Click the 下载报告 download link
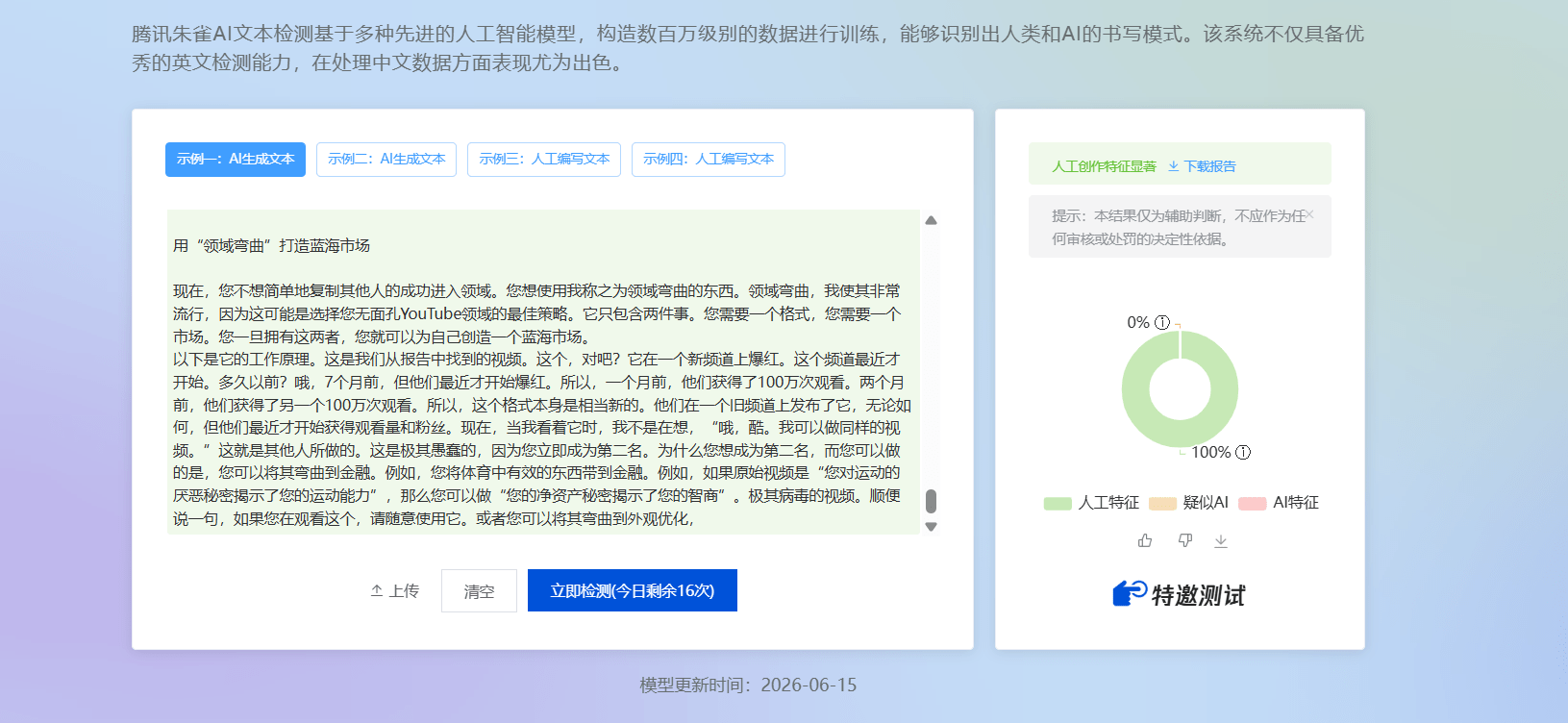The image size is (1568, 723). pyautogui.click(x=1202, y=166)
